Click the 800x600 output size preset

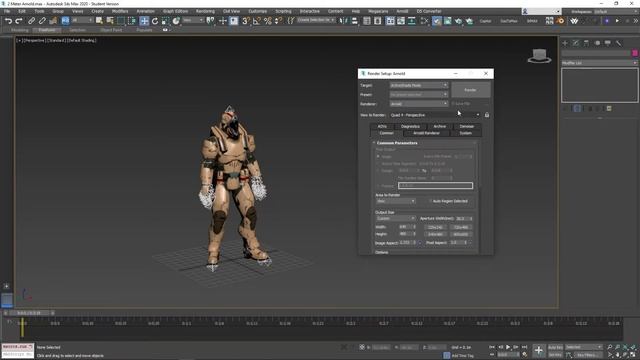(x=461, y=235)
